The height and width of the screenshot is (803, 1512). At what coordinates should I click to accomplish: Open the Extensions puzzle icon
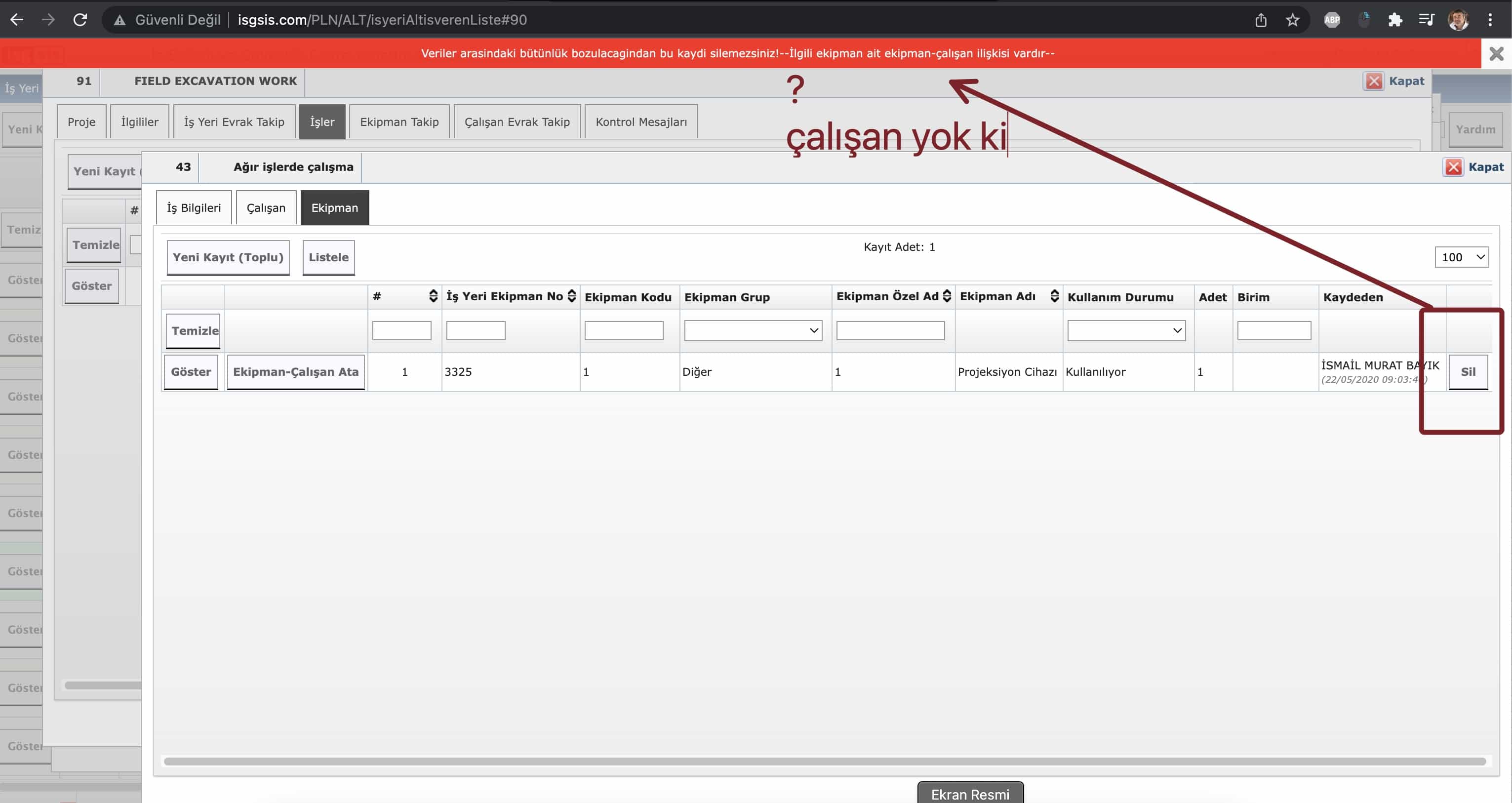1395,20
